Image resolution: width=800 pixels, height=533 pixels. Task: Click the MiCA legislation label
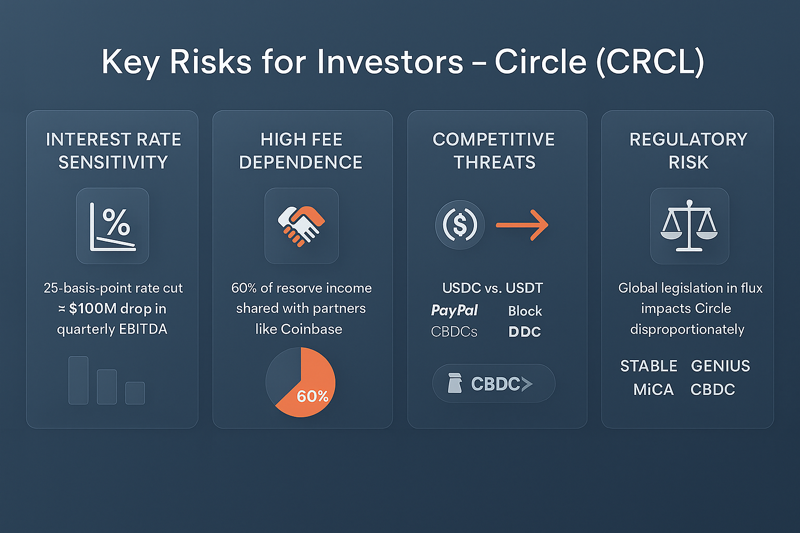click(x=654, y=390)
